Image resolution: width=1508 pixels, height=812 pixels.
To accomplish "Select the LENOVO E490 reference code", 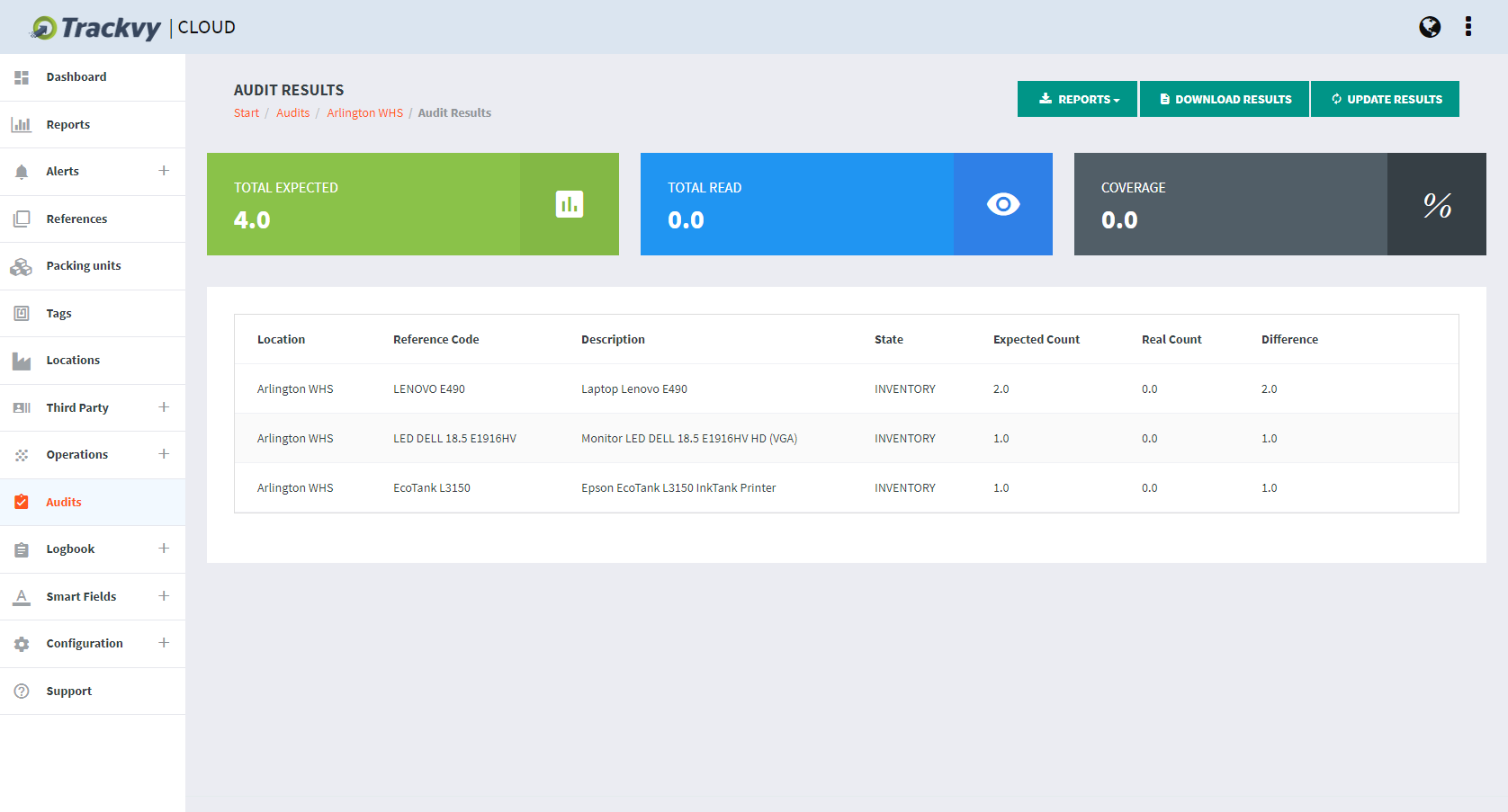I will click(x=429, y=389).
